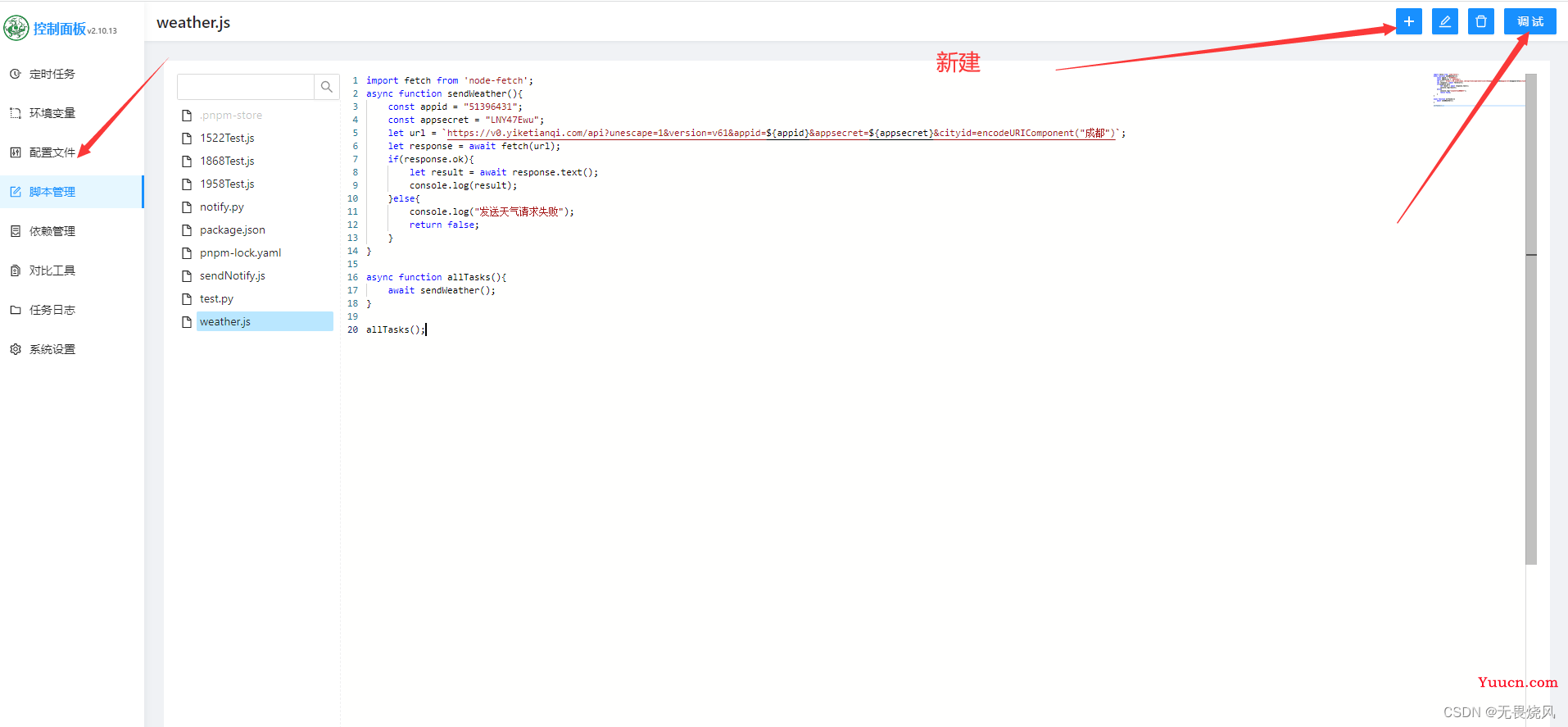Image resolution: width=1568 pixels, height=727 pixels.
Task: Click the appid value "51396431"
Action: coord(490,107)
